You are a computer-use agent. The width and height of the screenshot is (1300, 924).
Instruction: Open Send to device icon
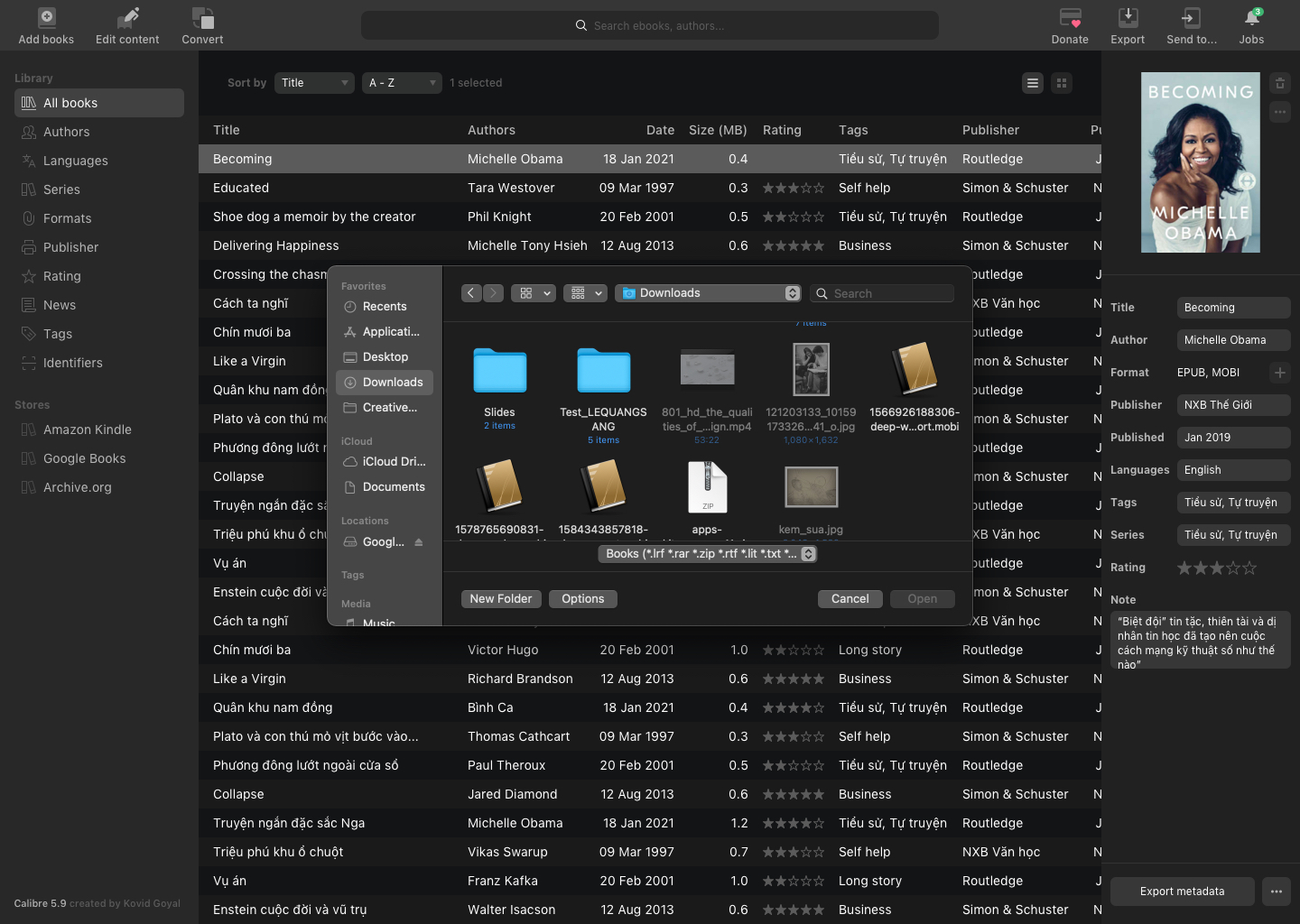pos(1191,18)
